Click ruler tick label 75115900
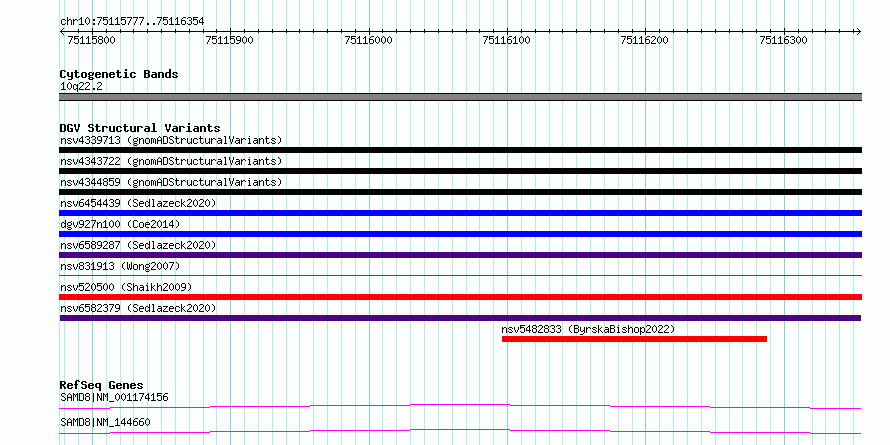890x445 pixels. [230, 40]
